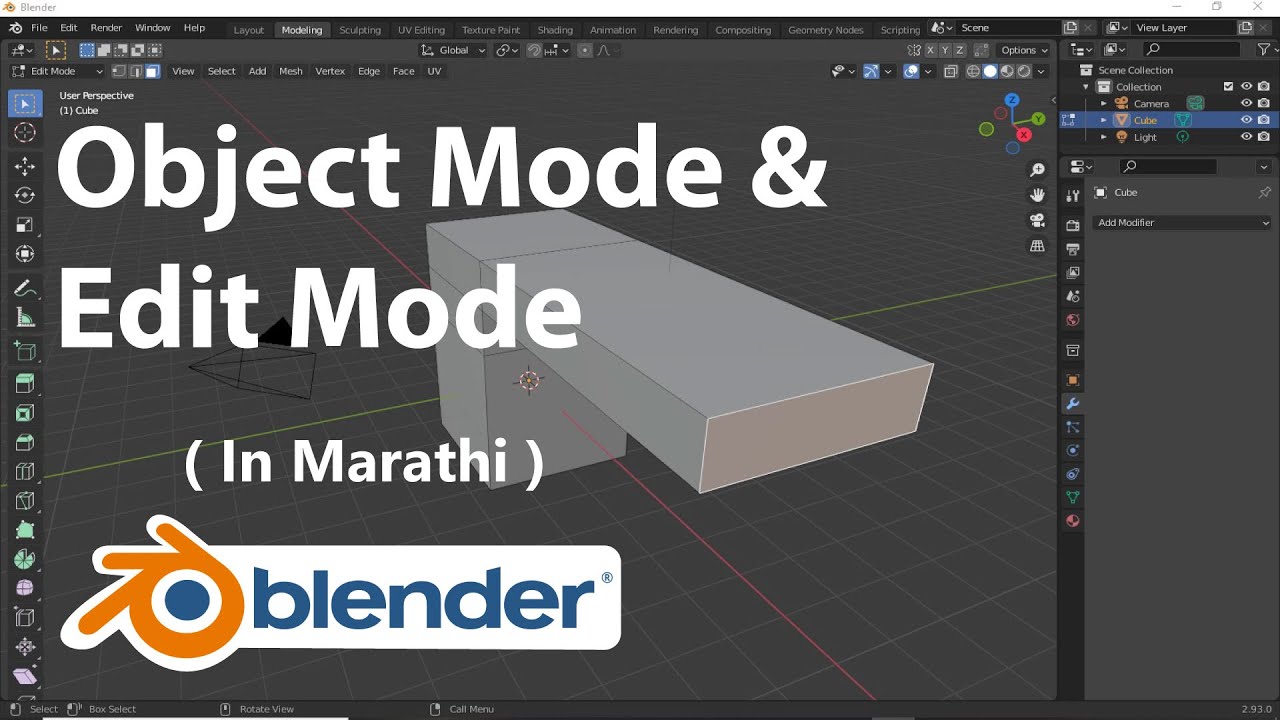The width and height of the screenshot is (1280, 720).
Task: Activate the Move tool
Action: 25,166
